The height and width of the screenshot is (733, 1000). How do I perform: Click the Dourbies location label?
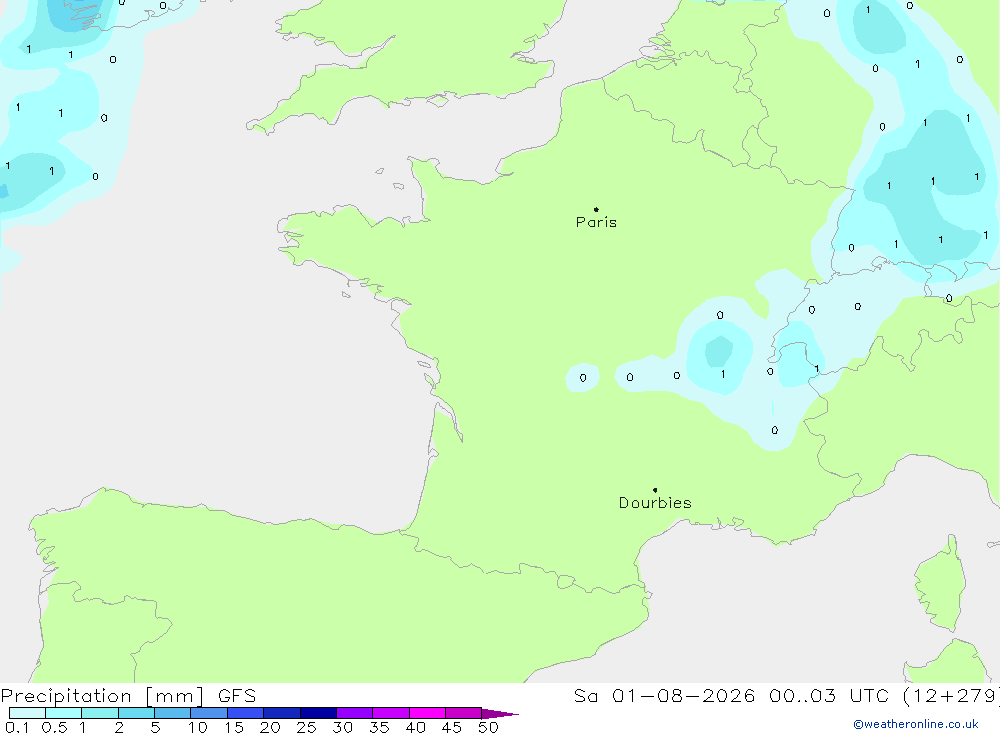(655, 503)
